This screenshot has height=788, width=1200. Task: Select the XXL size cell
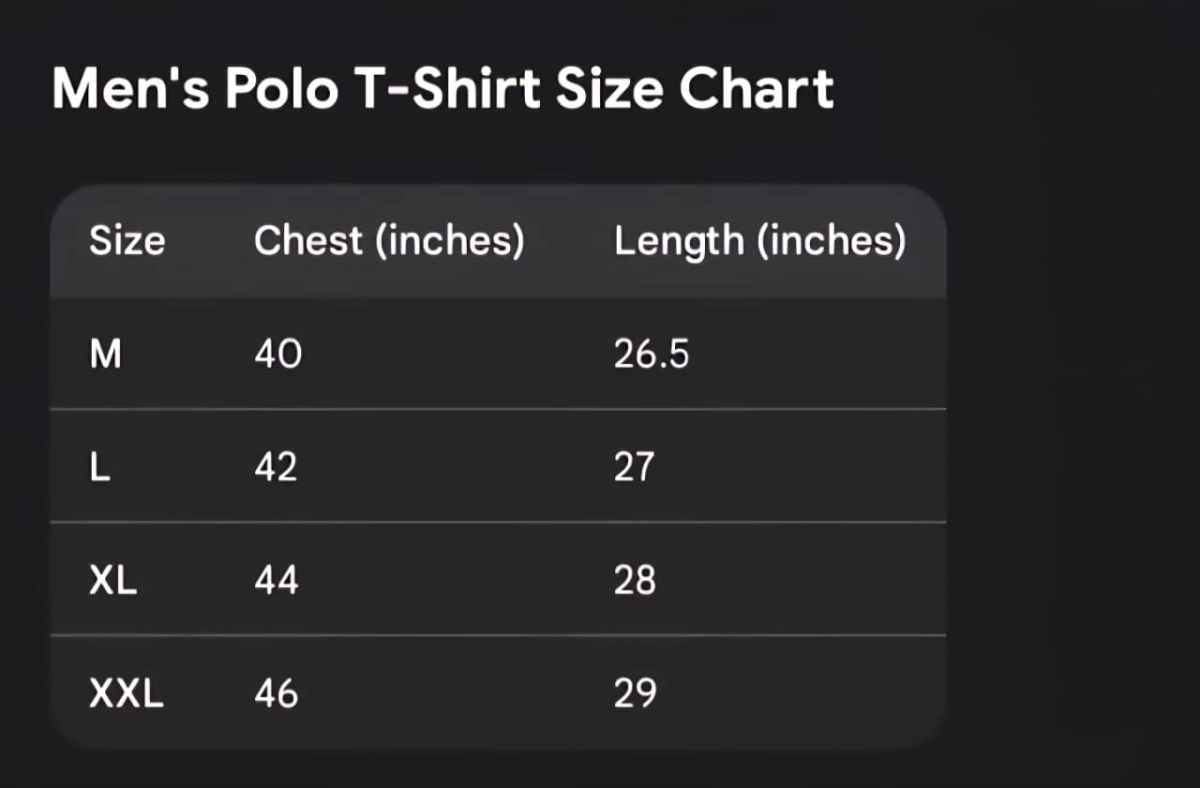point(126,693)
